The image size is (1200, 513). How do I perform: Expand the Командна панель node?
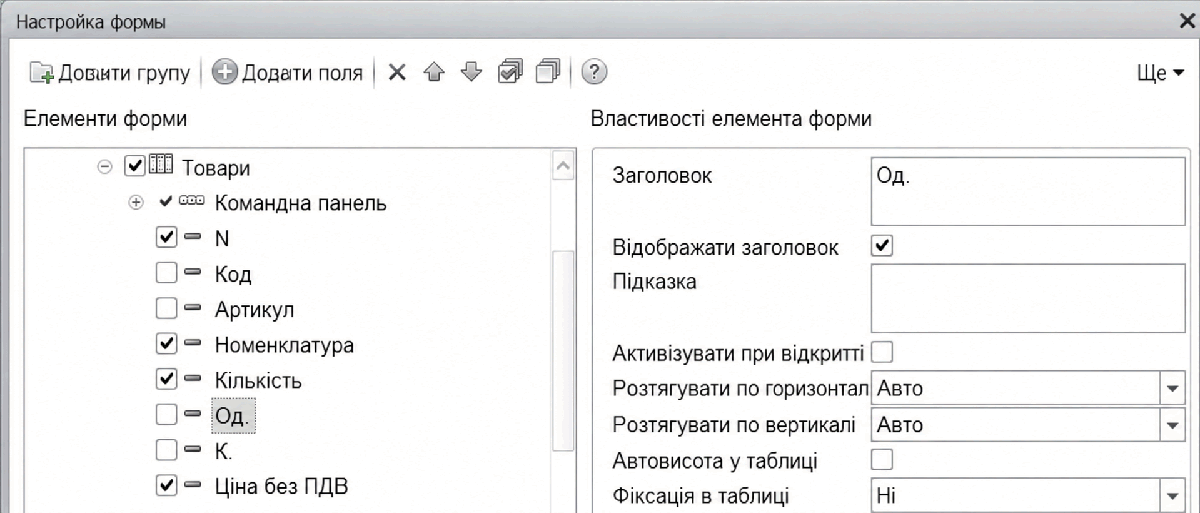pos(137,203)
